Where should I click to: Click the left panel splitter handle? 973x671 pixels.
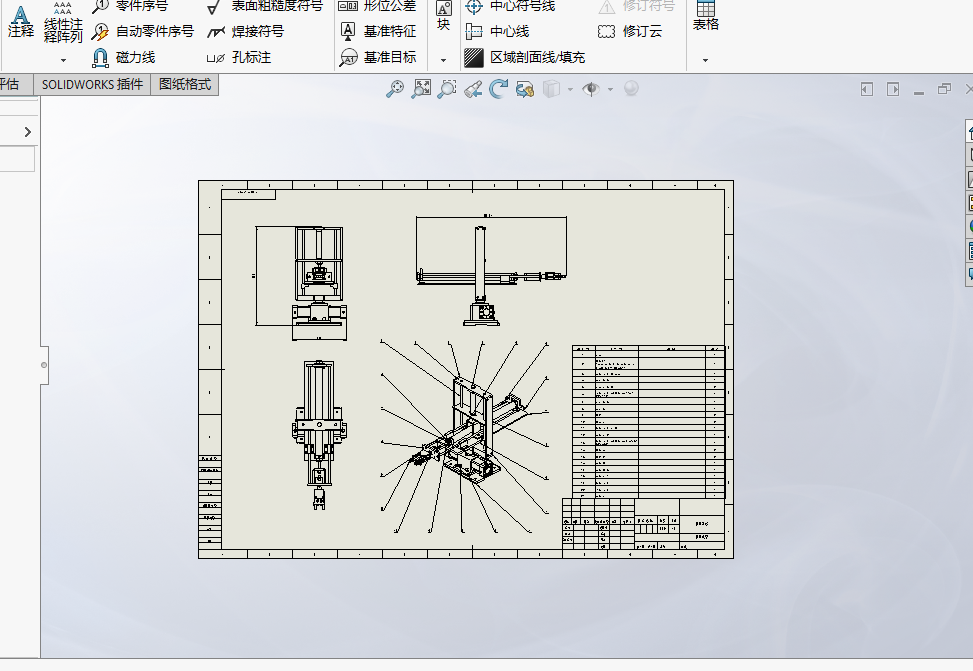(44, 365)
